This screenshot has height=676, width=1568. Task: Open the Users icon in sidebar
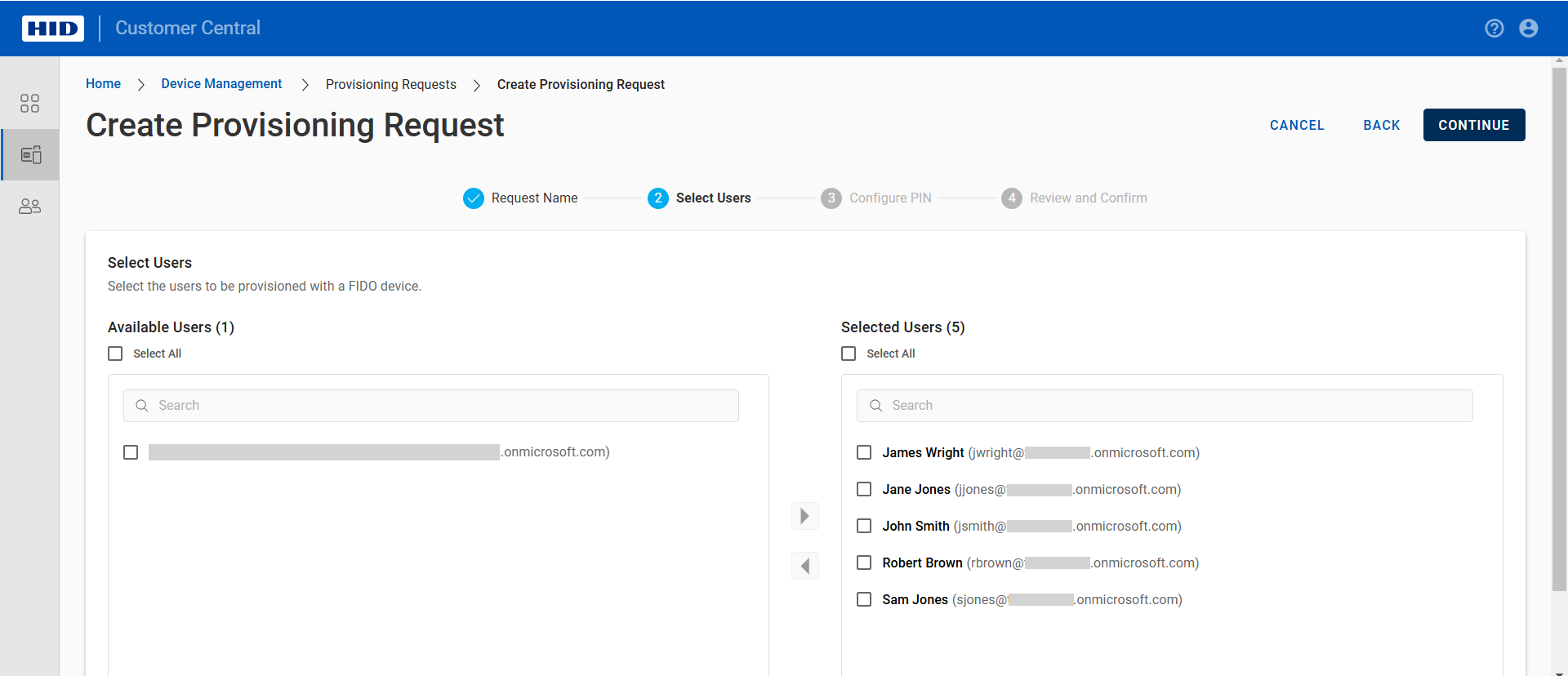29,207
